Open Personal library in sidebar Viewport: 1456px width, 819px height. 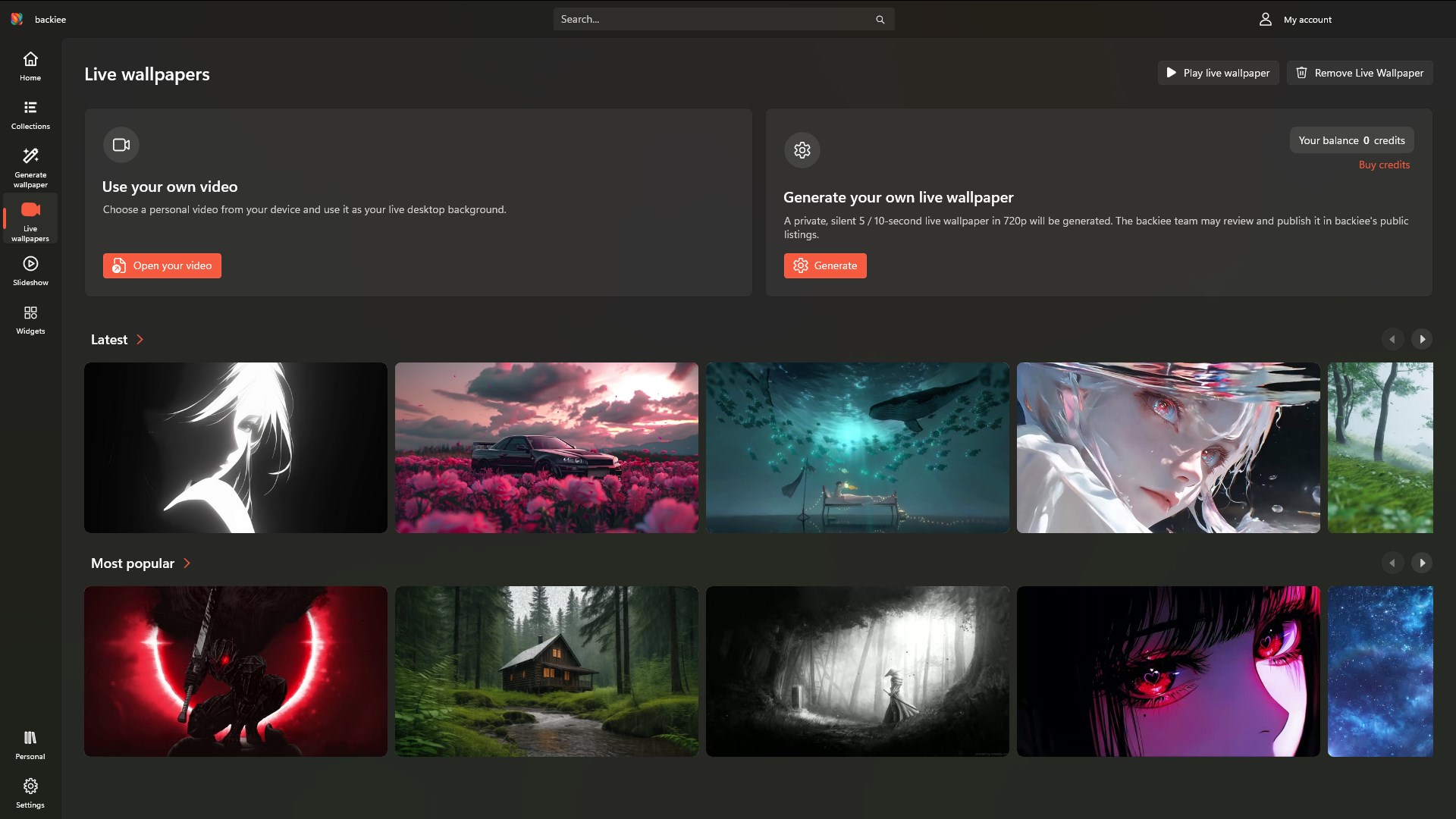click(30, 745)
